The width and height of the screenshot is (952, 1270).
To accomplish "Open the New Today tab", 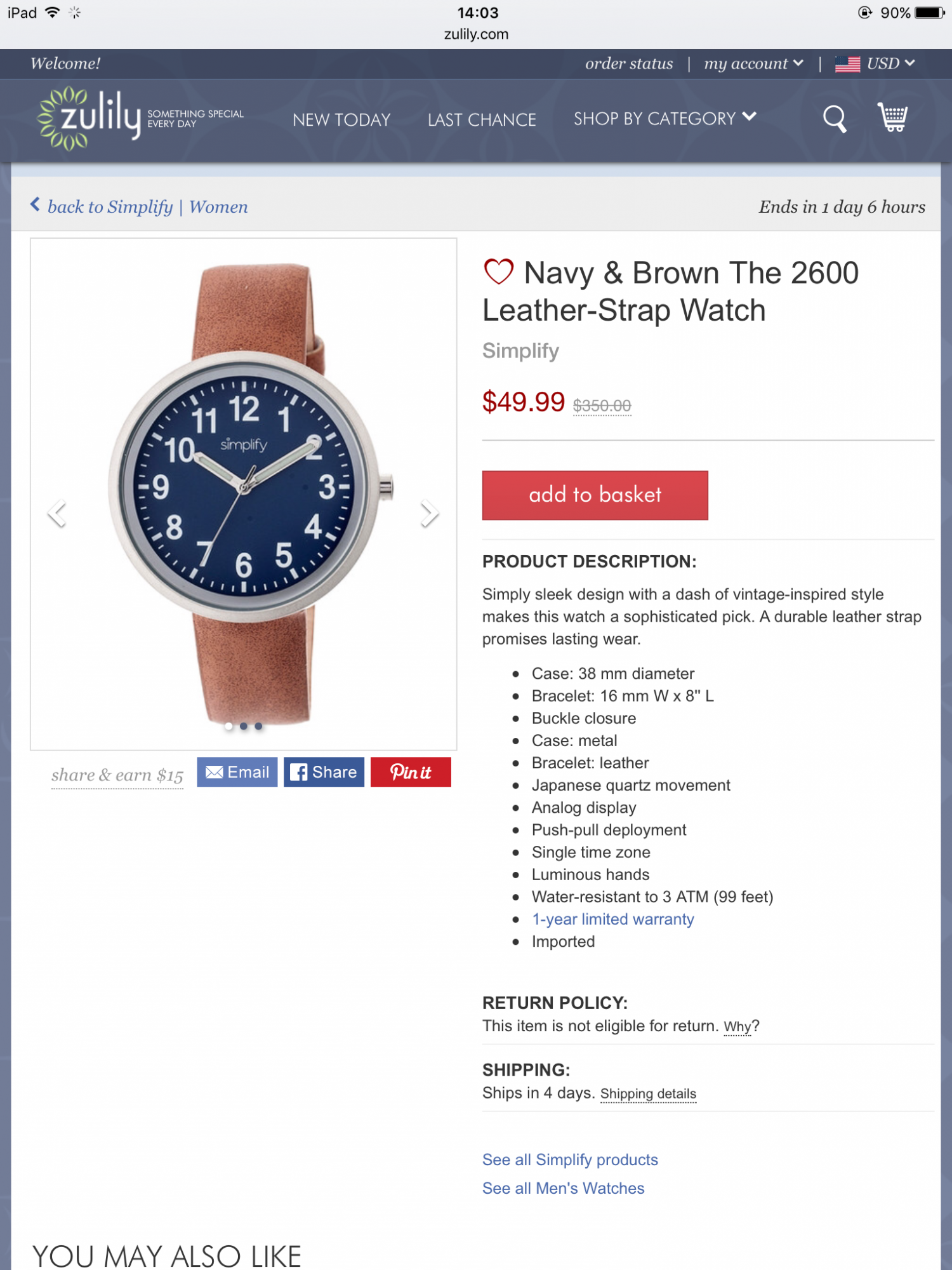I will 341,119.
